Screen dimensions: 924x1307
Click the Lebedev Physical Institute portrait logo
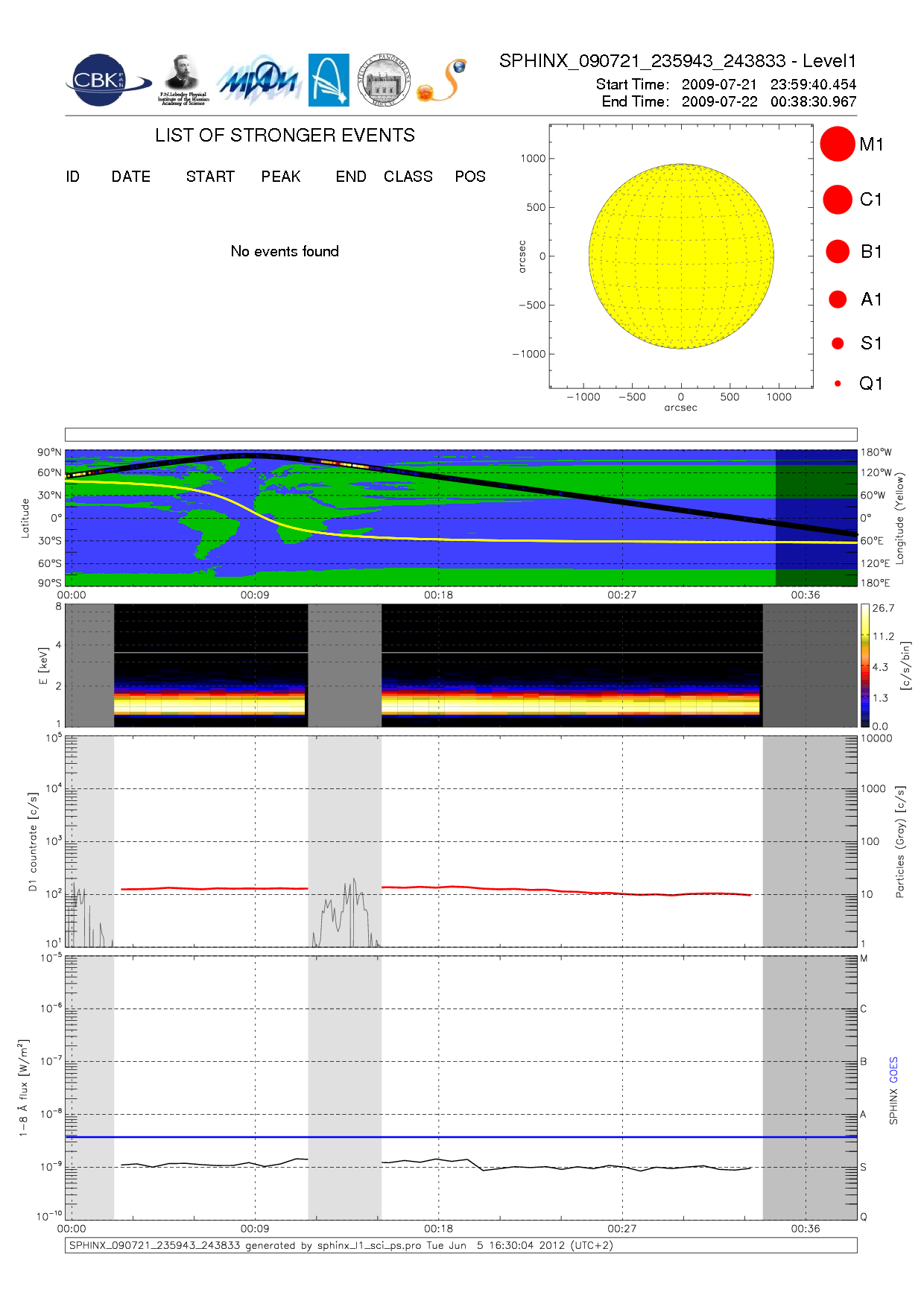tap(183, 80)
